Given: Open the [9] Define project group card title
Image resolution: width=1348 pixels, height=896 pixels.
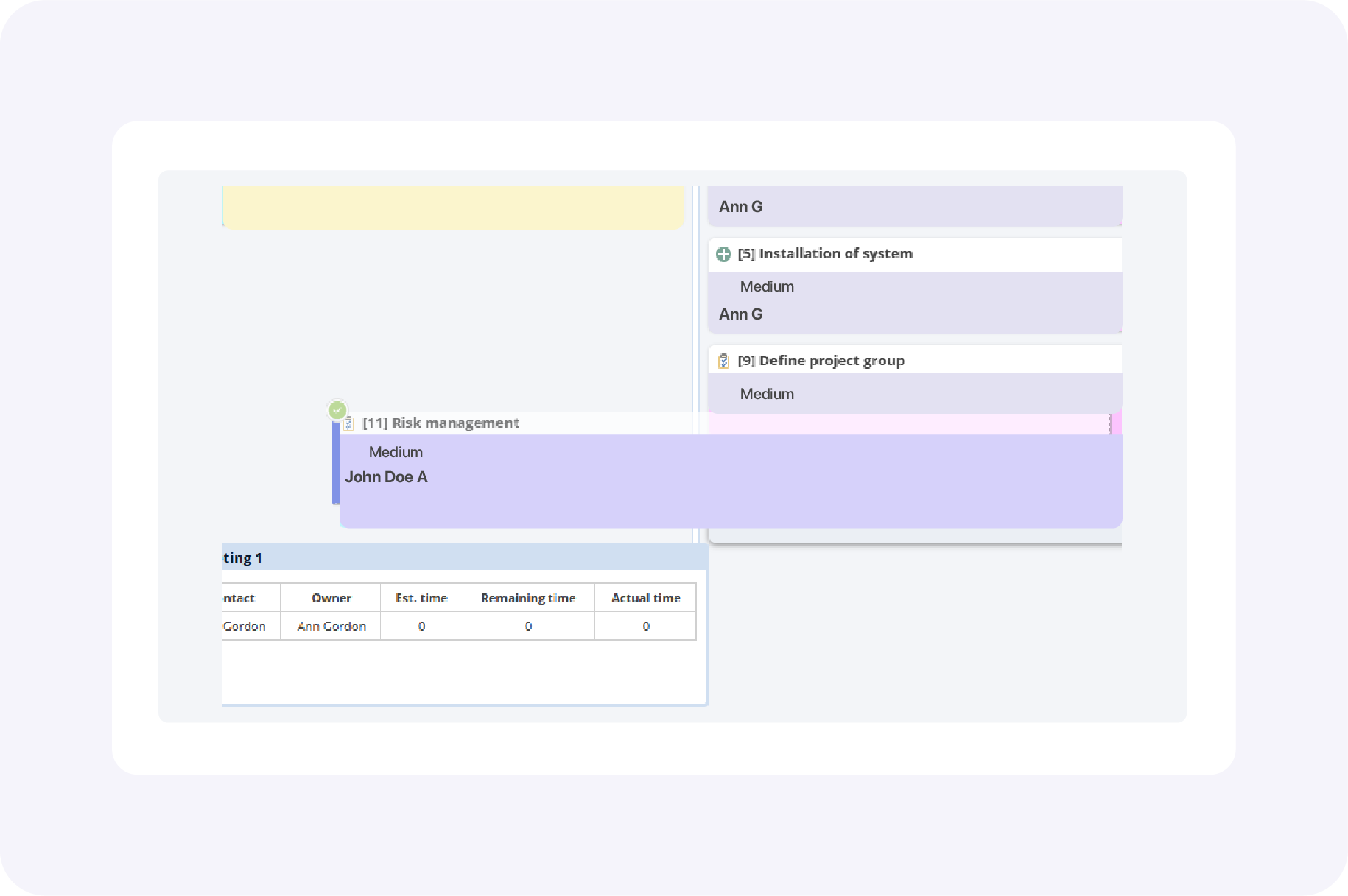Looking at the screenshot, I should [821, 361].
